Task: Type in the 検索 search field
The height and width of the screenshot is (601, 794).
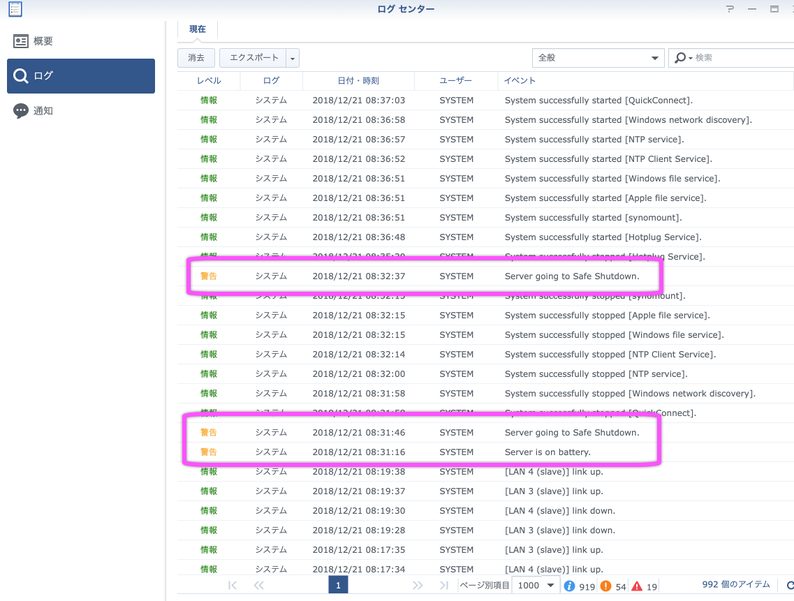Action: pos(740,58)
